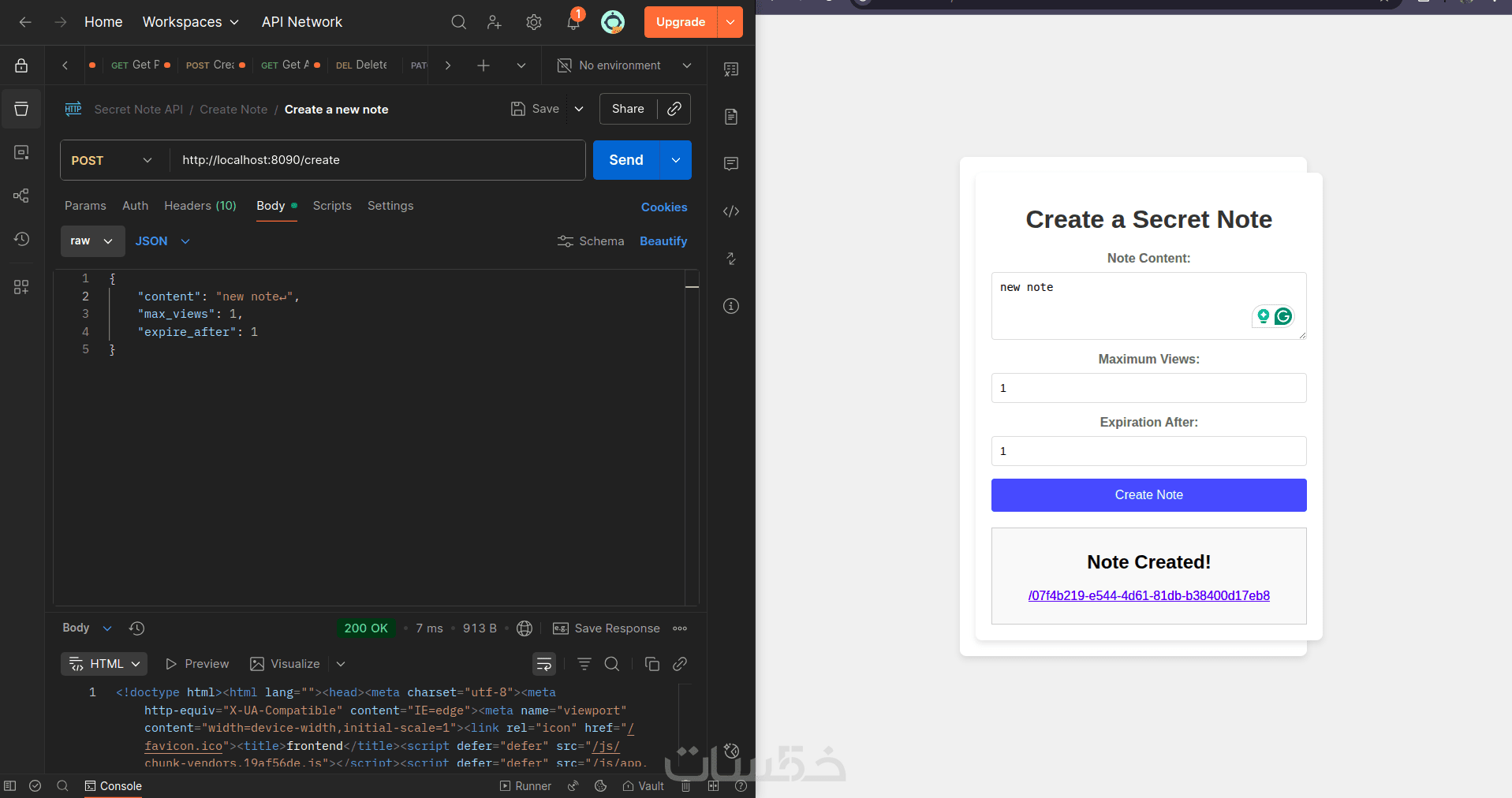Open the Flows sidebar panel
This screenshot has width=1512, height=798.
(21, 196)
